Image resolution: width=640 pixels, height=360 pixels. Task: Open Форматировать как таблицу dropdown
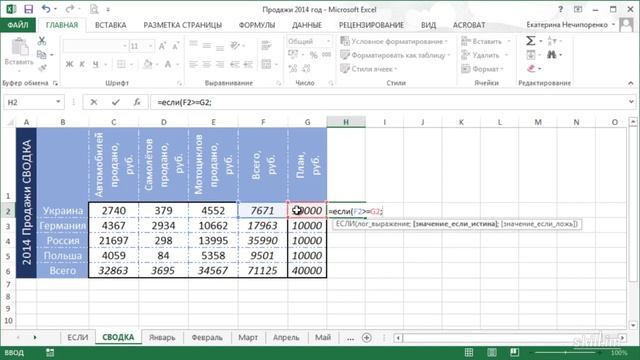[395, 55]
